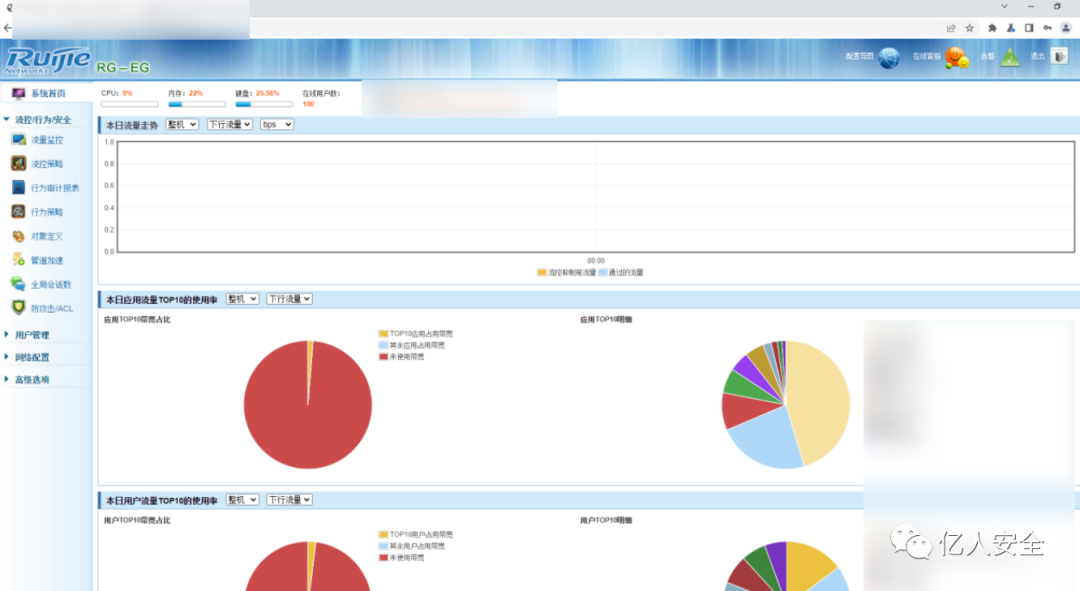Open the bps unit dropdown
Image resolution: width=1080 pixels, height=591 pixels.
tap(277, 124)
